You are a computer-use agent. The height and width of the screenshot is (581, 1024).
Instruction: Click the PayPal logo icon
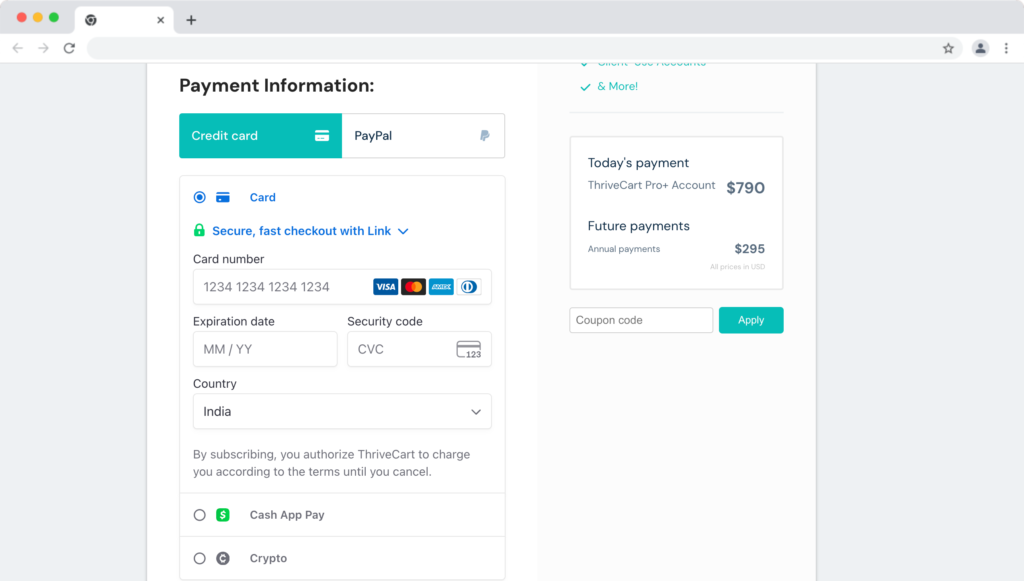coord(484,135)
